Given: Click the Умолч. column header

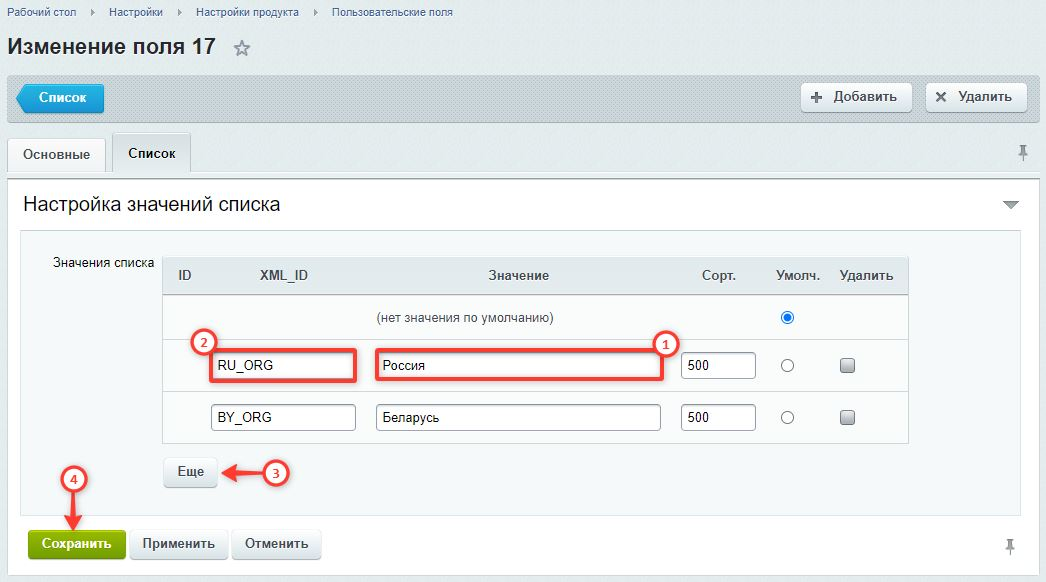Looking at the screenshot, I should click(798, 276).
